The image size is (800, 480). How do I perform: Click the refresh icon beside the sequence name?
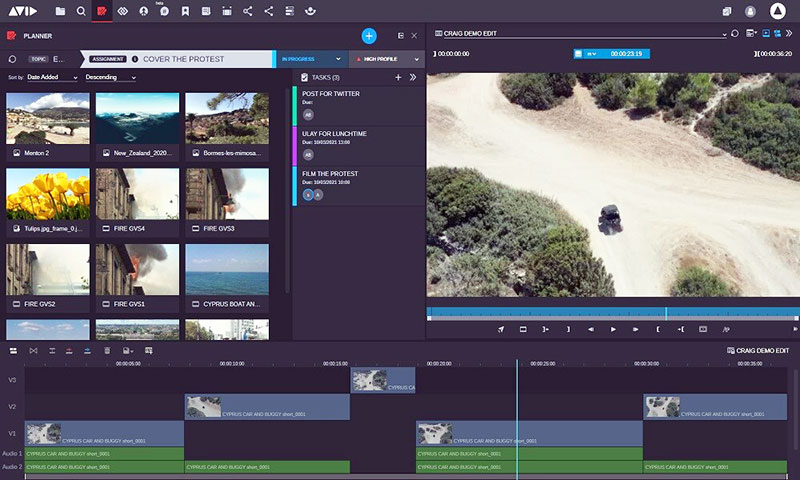click(736, 33)
